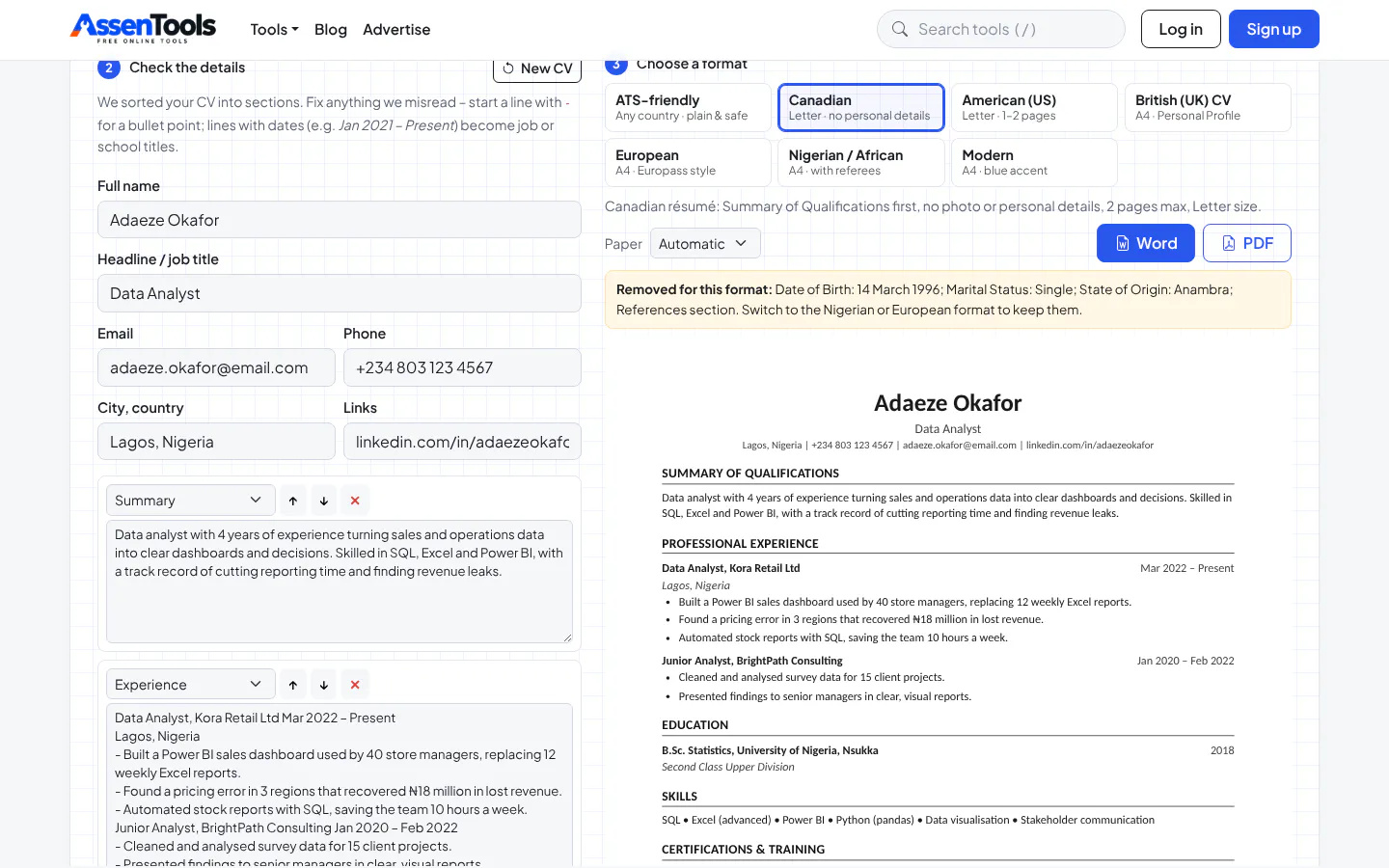The height and width of the screenshot is (868, 1389).
Task: Pick the American (US) format
Action: tap(1034, 107)
